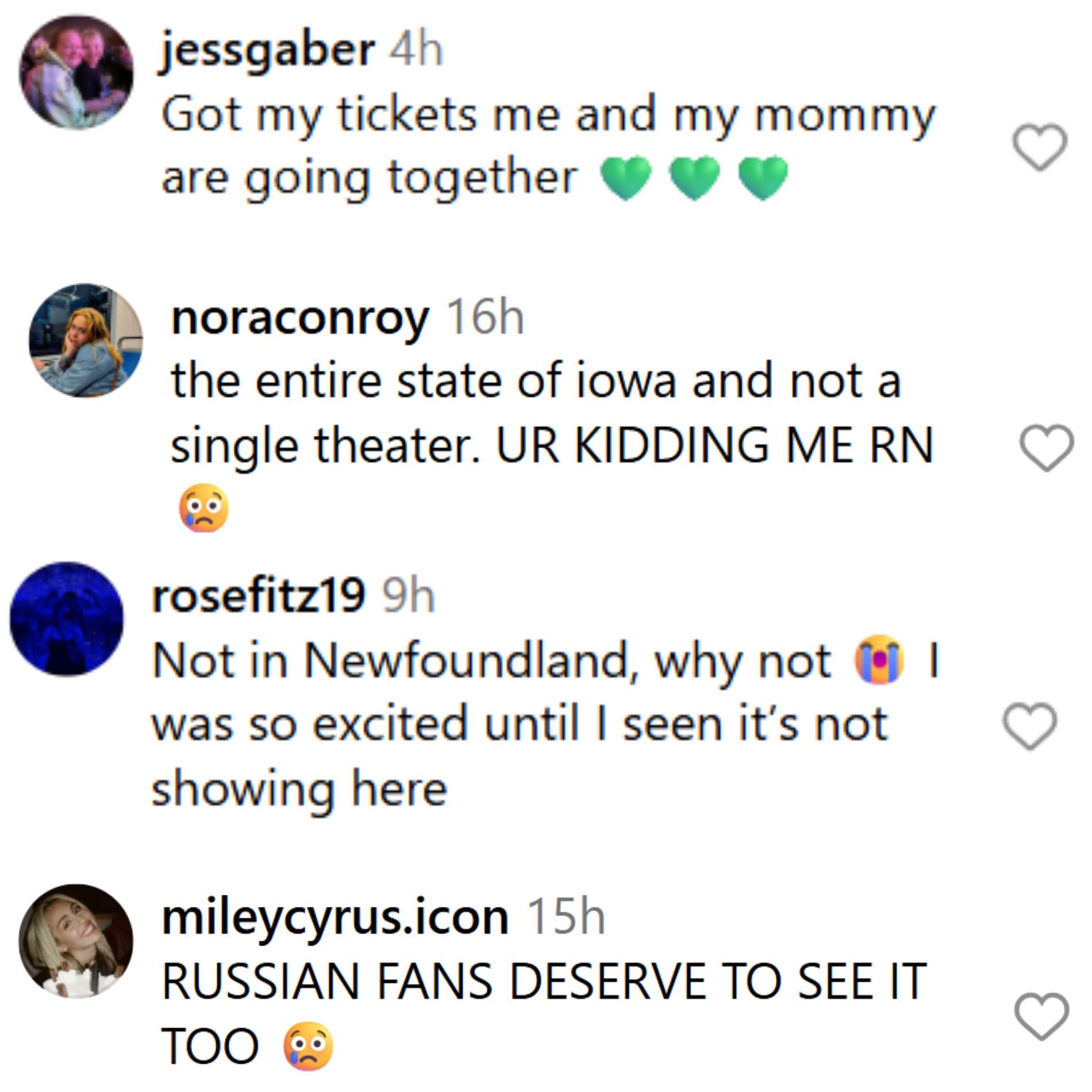Like jessgaber's comment with the heart
Image resolution: width=1092 pixels, height=1092 pixels.
1040,147
